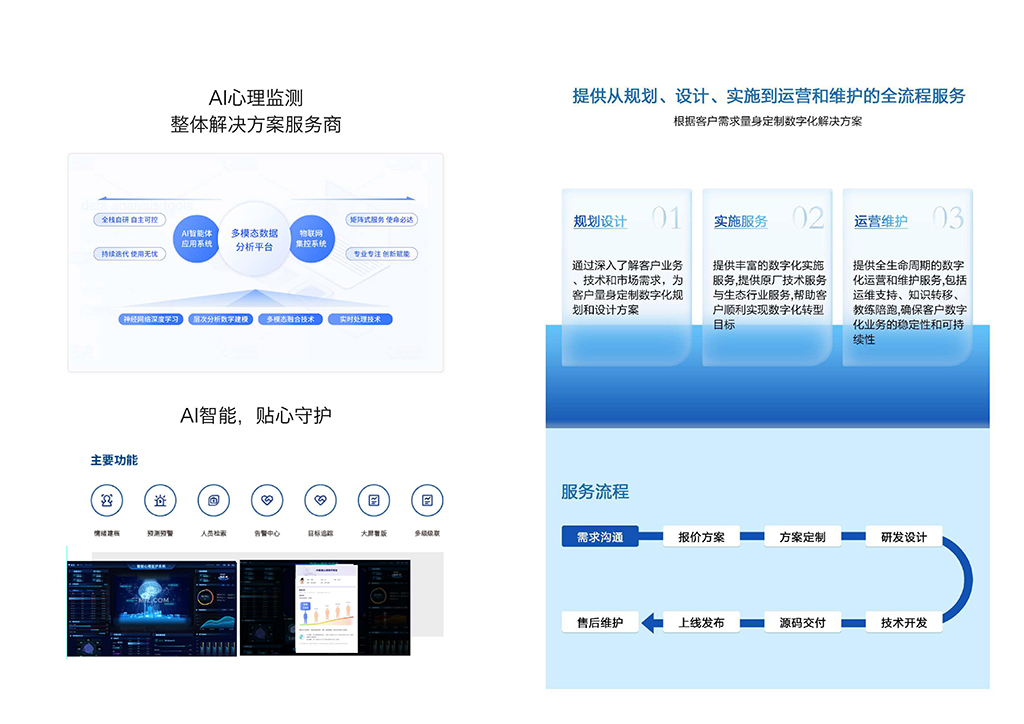This screenshot has width=1024, height=724.
Task: Select the 规划设计 card heading
Action: tap(600, 222)
